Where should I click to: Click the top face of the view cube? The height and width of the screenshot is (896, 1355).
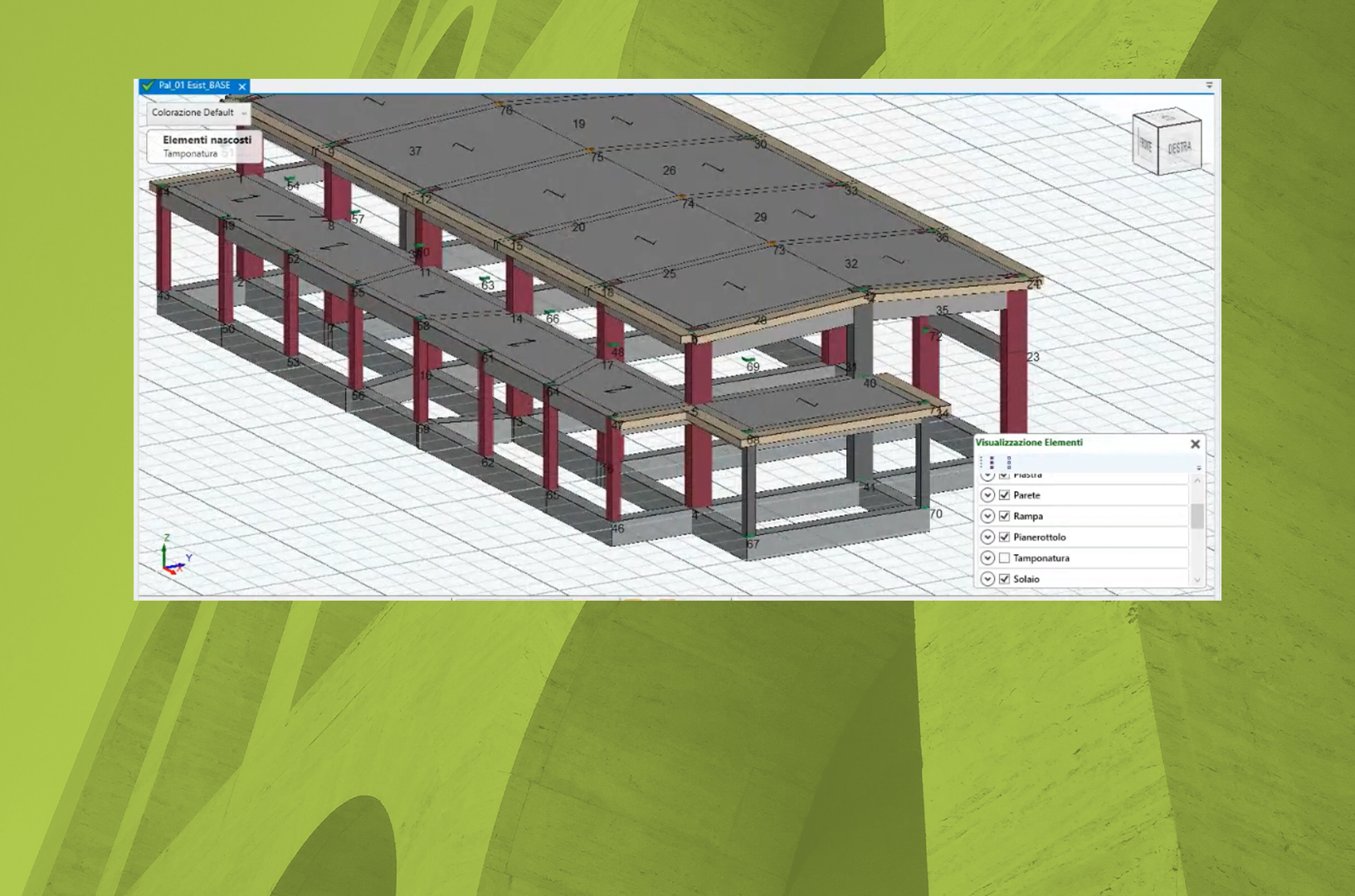[x=1167, y=119]
